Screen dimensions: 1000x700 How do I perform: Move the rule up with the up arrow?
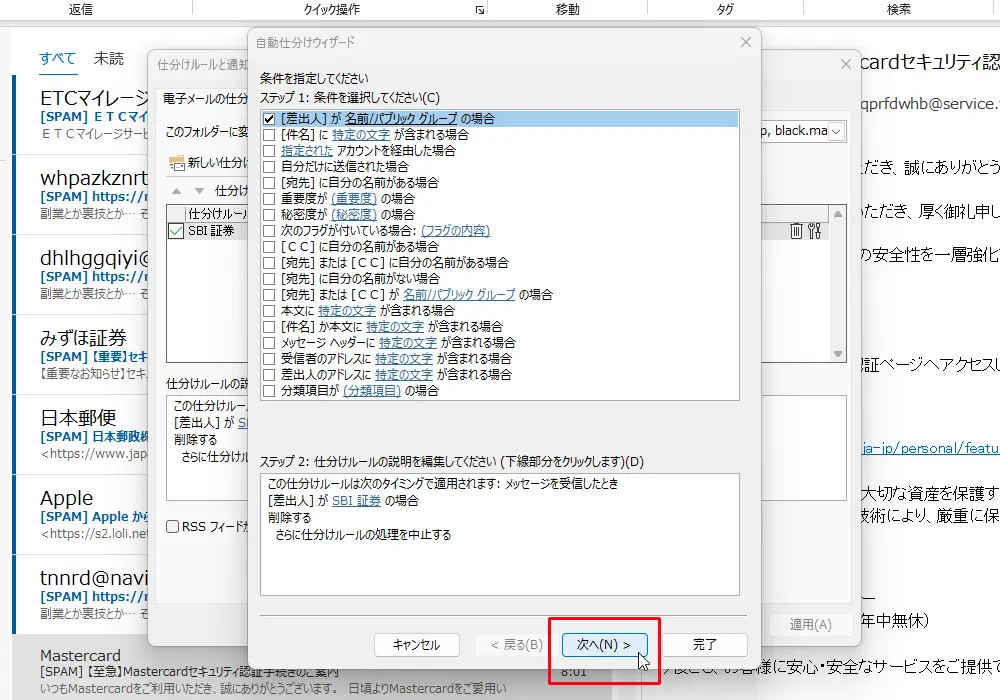[177, 191]
